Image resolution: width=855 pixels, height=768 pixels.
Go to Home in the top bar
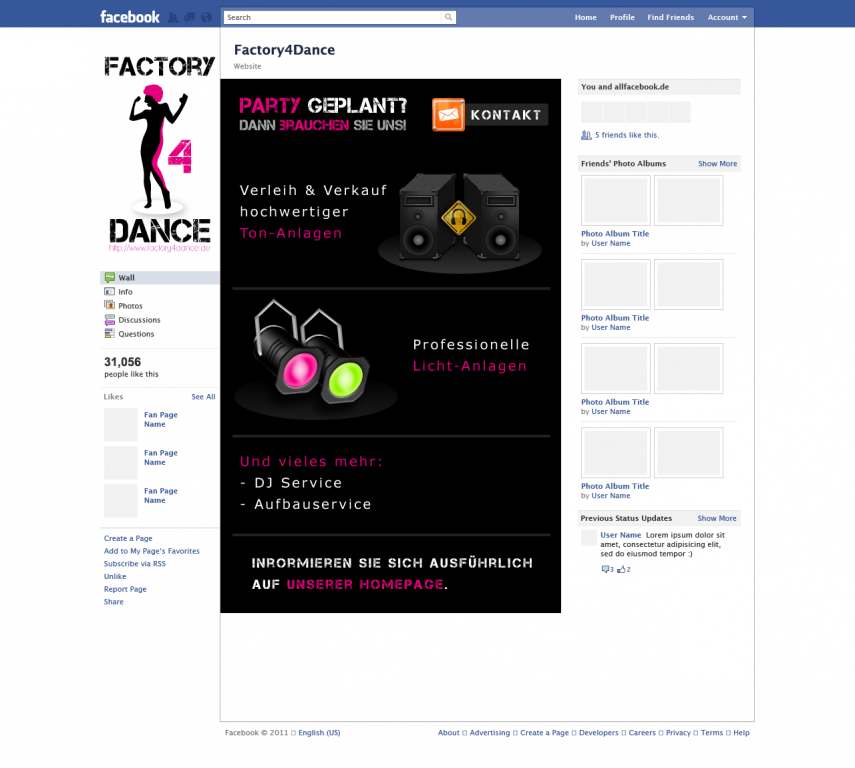pos(586,17)
